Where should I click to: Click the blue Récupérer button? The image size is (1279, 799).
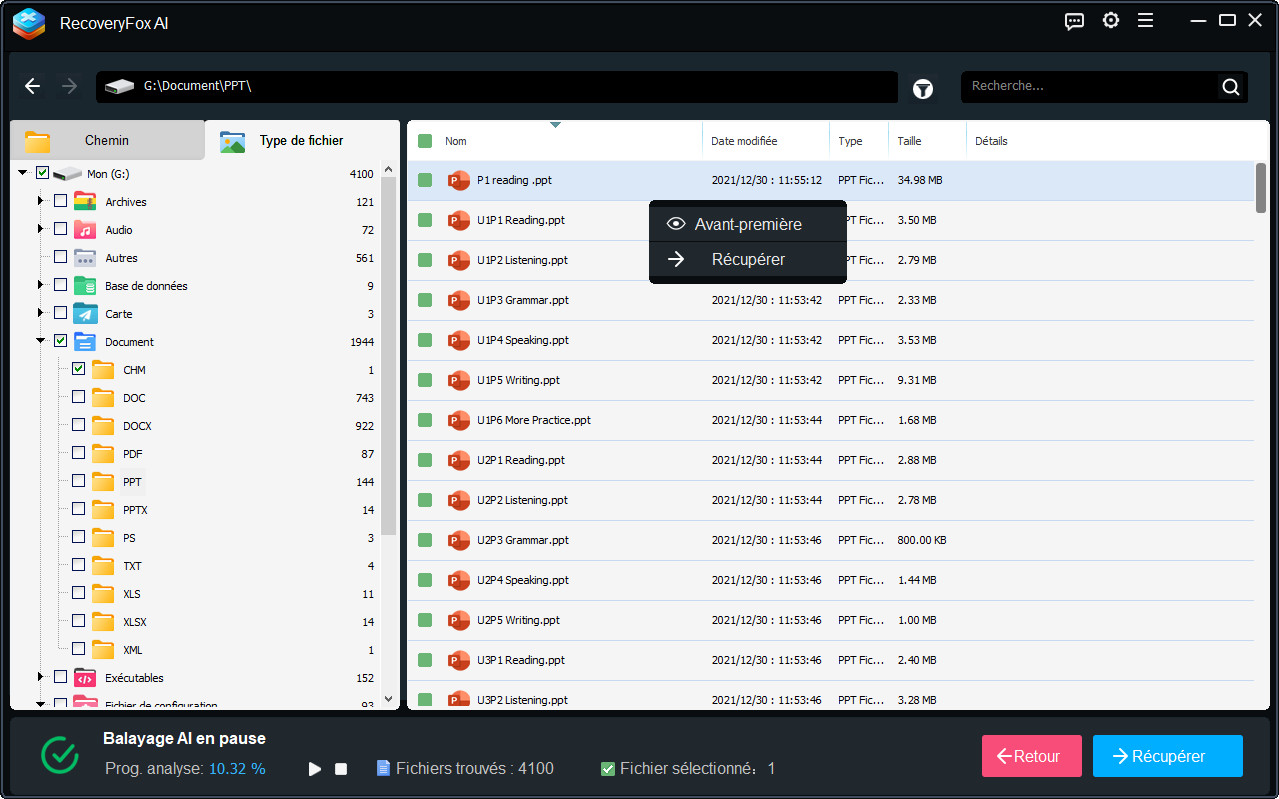(1168, 756)
